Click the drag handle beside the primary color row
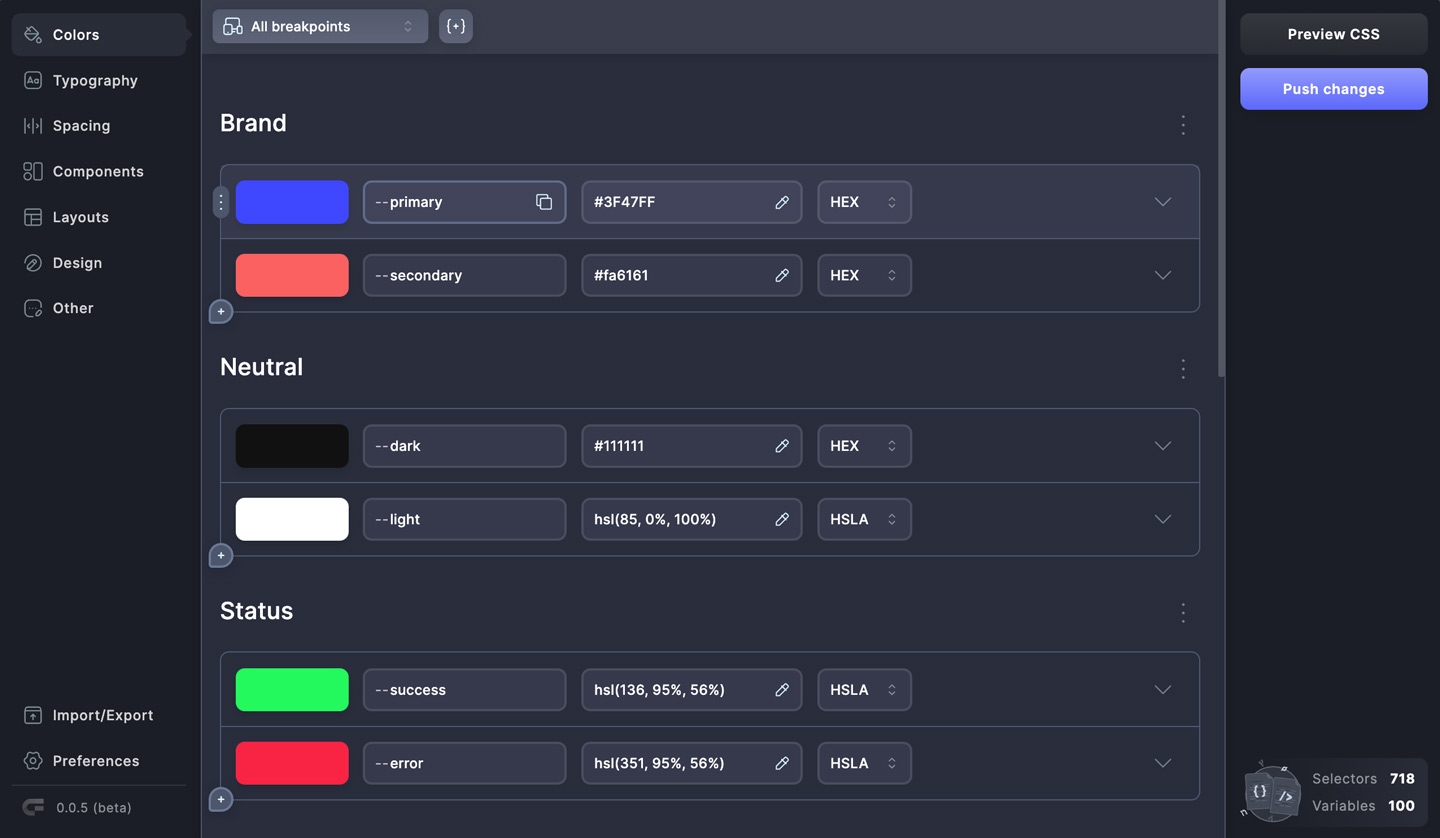Viewport: 1440px width, 838px height. 221,202
